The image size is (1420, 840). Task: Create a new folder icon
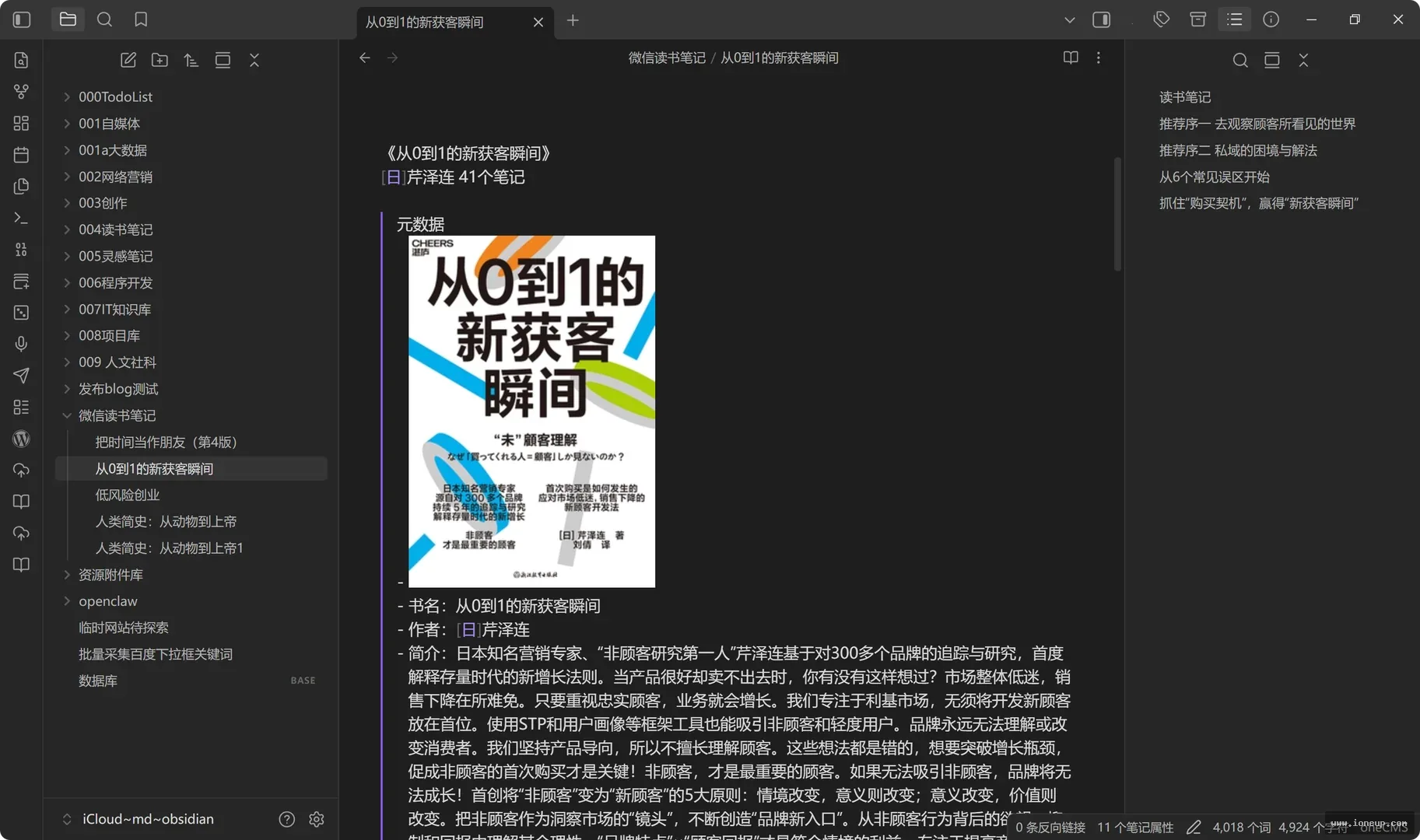tap(160, 60)
